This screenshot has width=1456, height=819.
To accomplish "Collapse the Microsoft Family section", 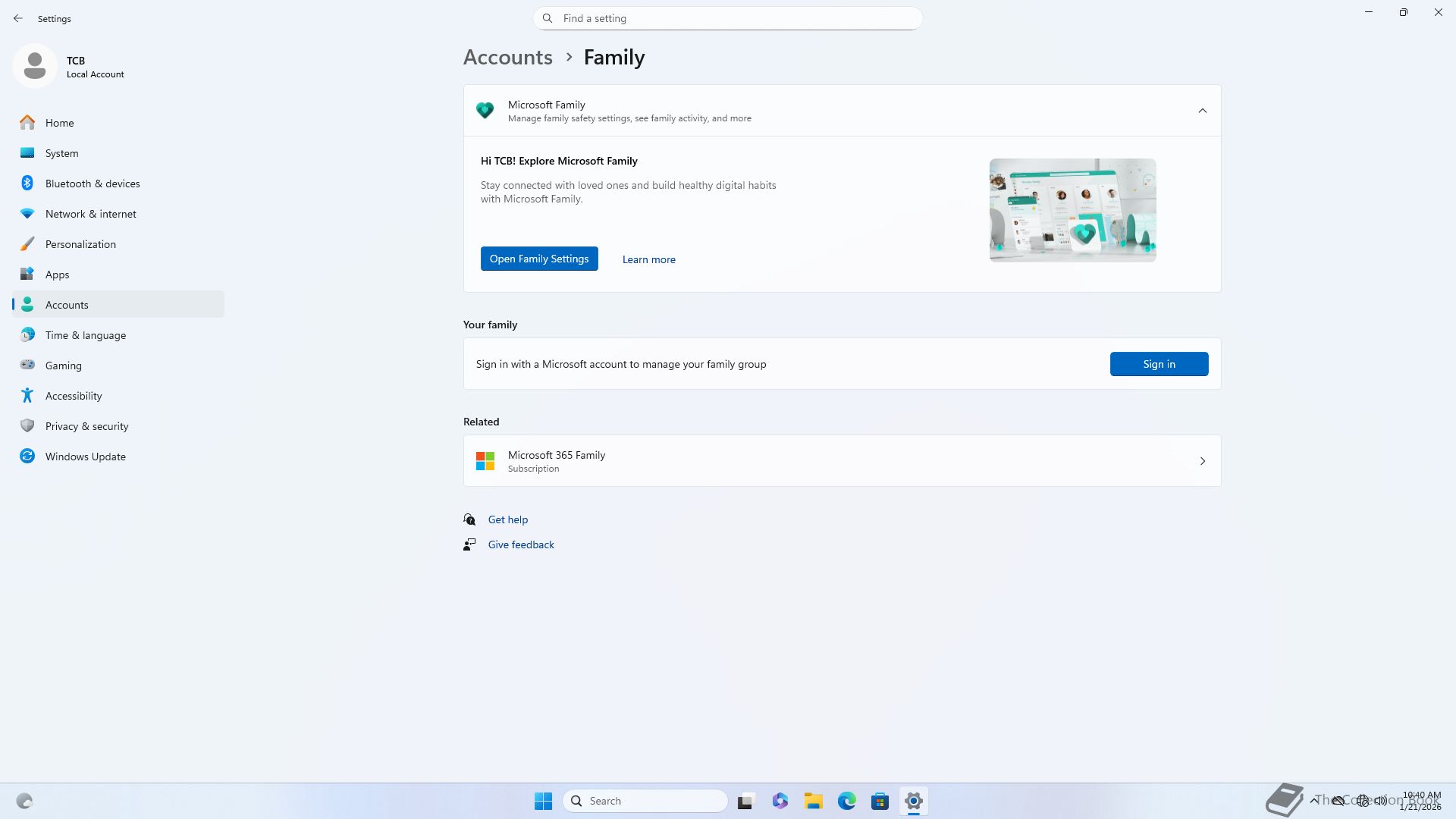I will (x=1202, y=111).
